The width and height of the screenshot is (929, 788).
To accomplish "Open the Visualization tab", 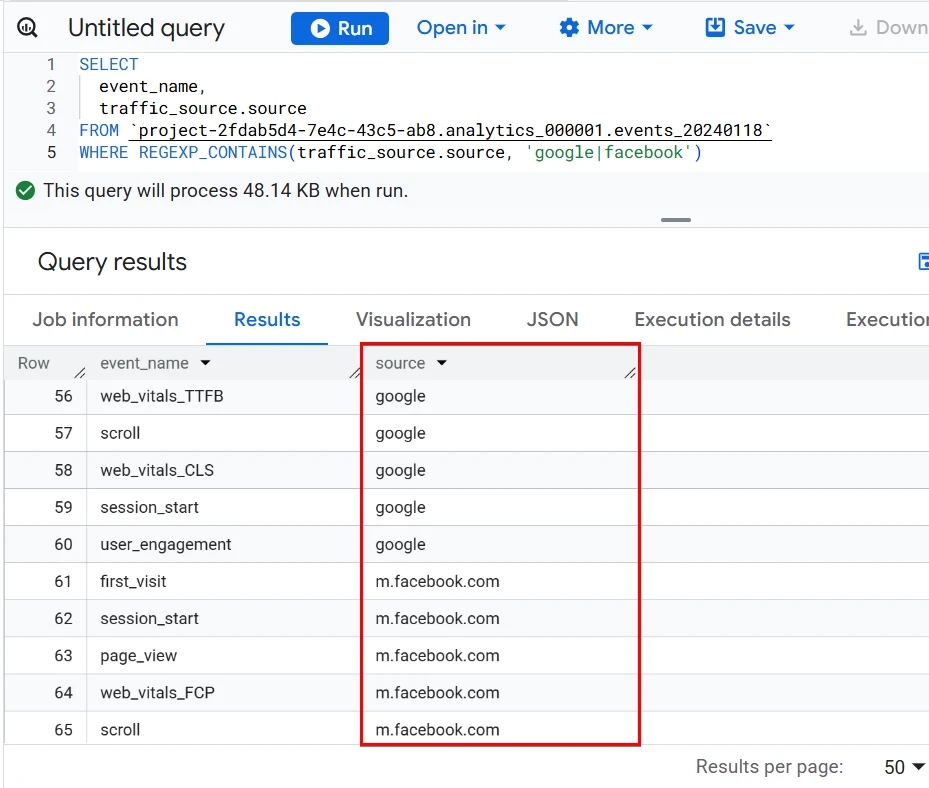I will pyautogui.click(x=414, y=320).
